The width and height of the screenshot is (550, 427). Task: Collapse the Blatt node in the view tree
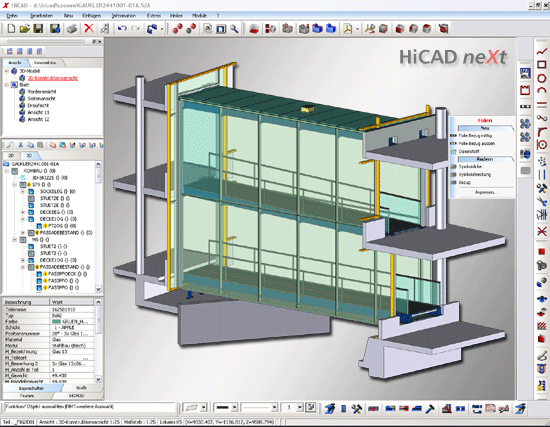6,85
